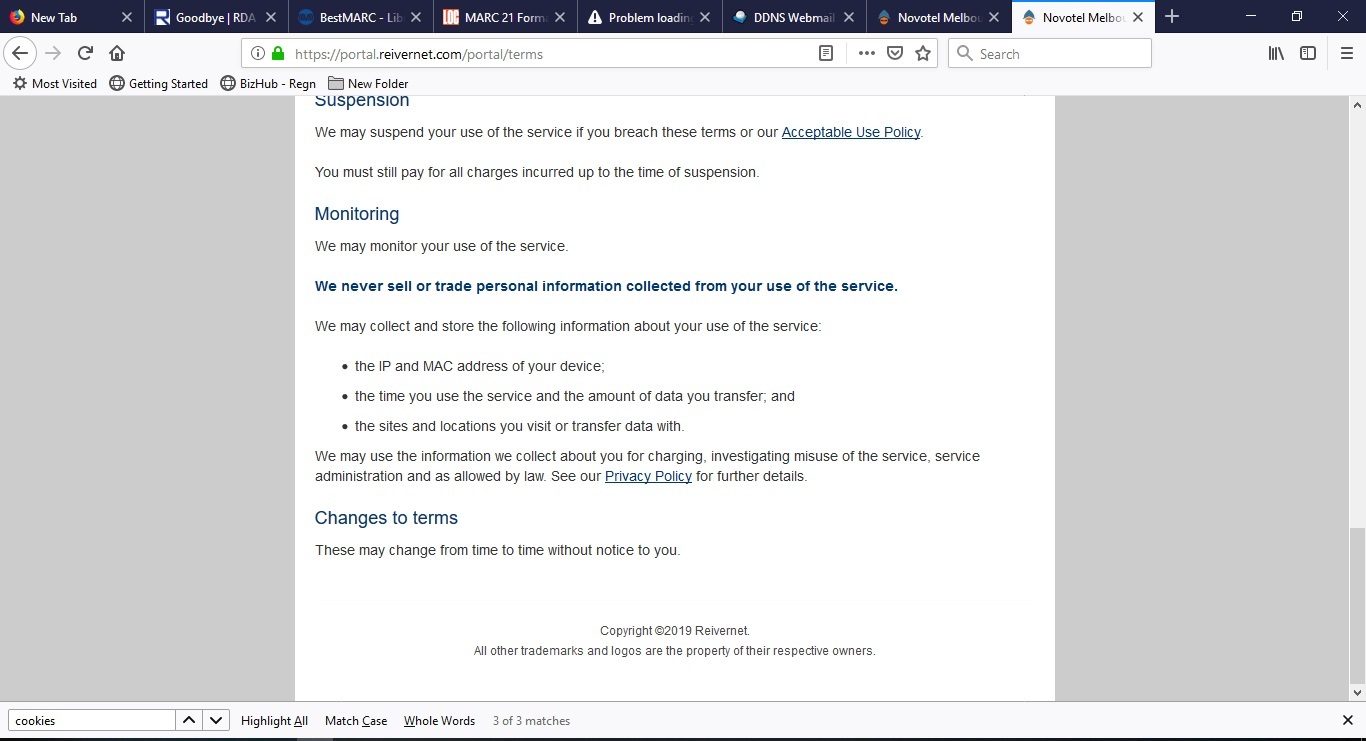Viewport: 1366px width, 741px height.
Task: Close the find bar
Action: coord(1347,720)
